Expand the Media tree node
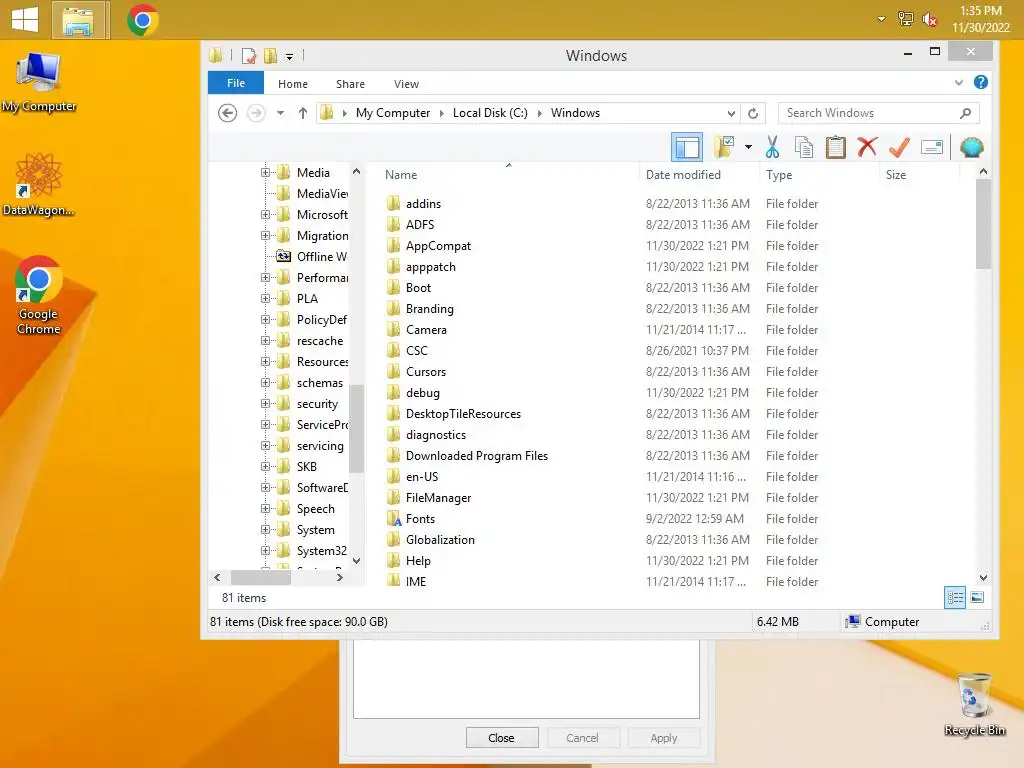 pos(265,172)
